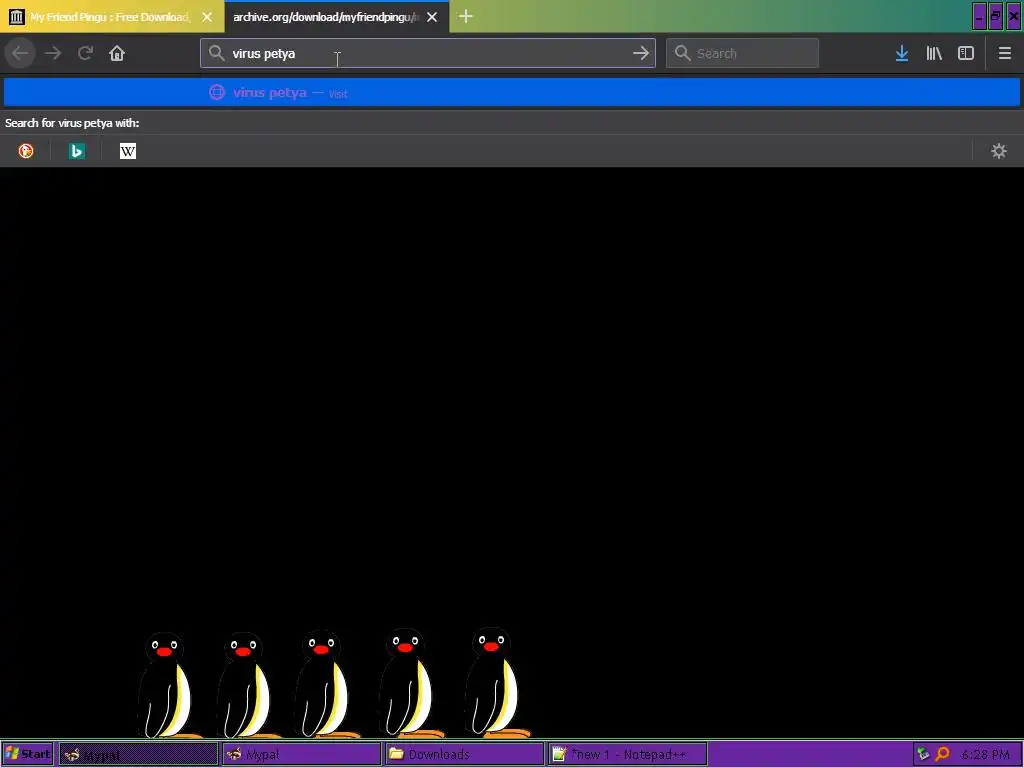The image size is (1024, 768).
Task: Select the second Mypal taskbar button
Action: [302, 754]
